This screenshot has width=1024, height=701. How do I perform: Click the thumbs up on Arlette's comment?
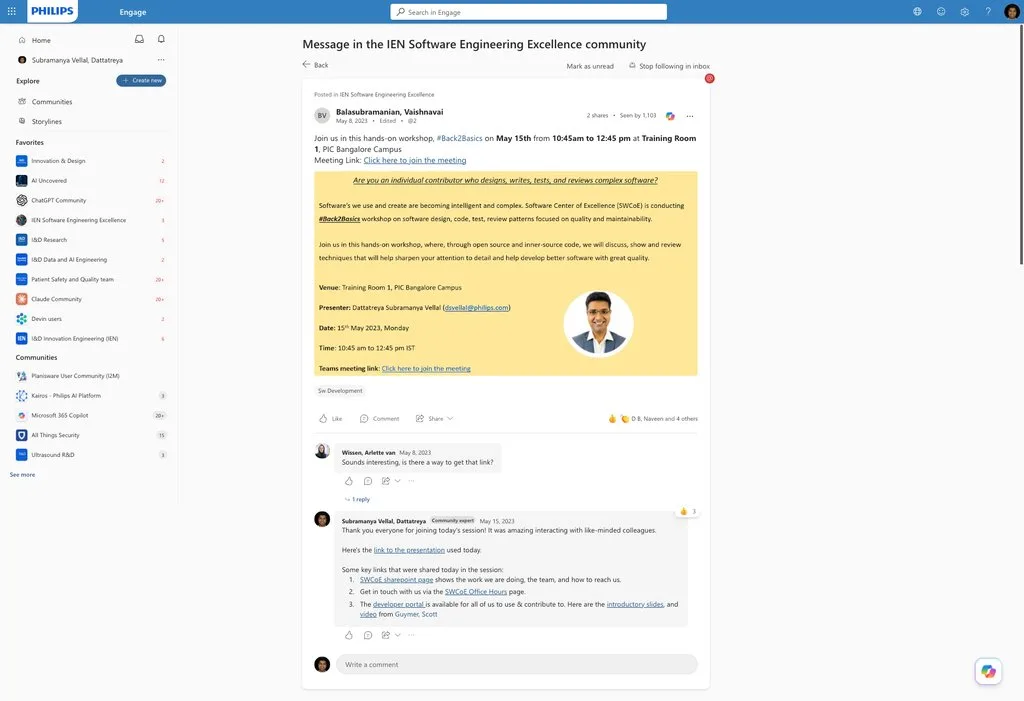click(349, 481)
